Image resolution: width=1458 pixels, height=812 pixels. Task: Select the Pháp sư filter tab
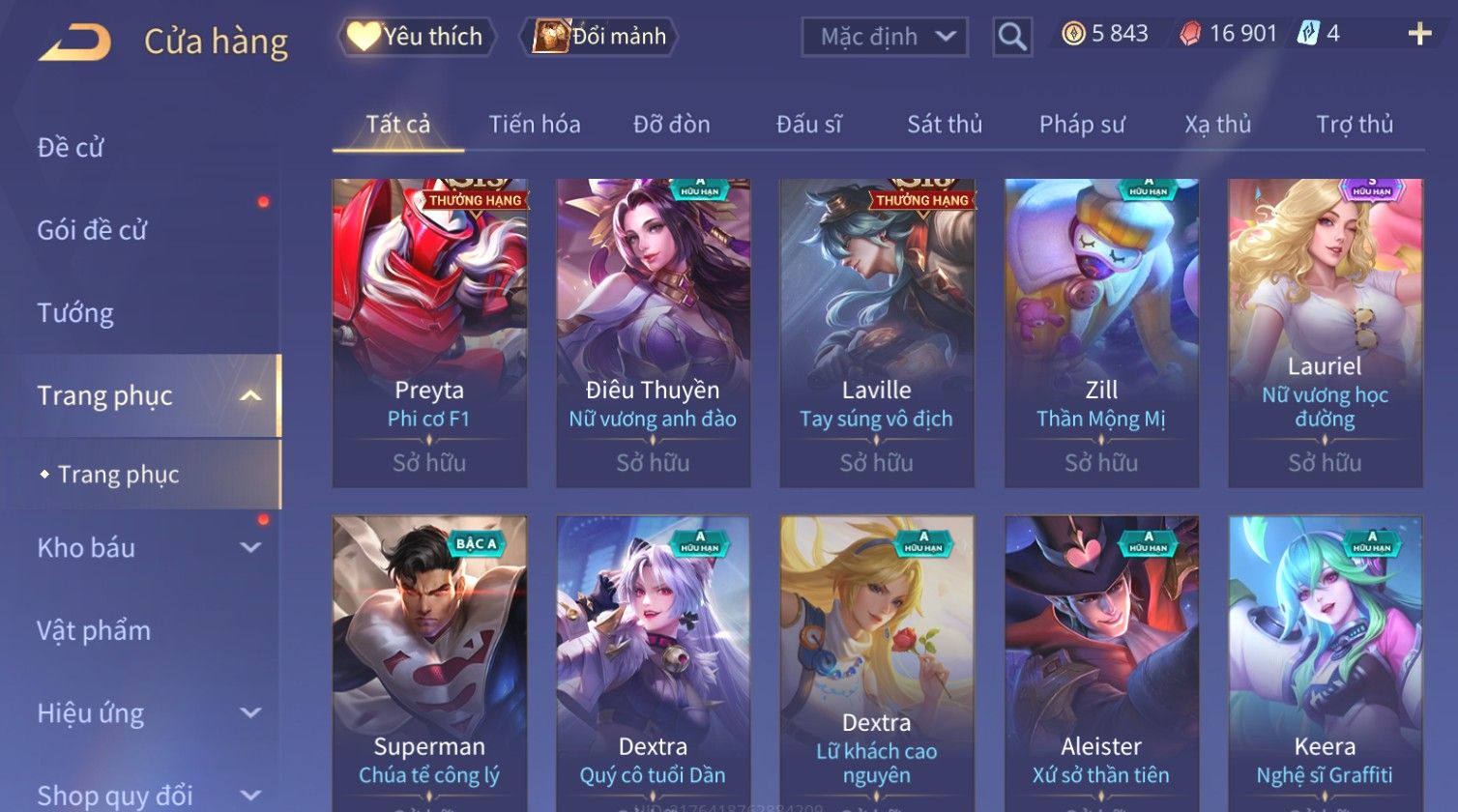1082,125
